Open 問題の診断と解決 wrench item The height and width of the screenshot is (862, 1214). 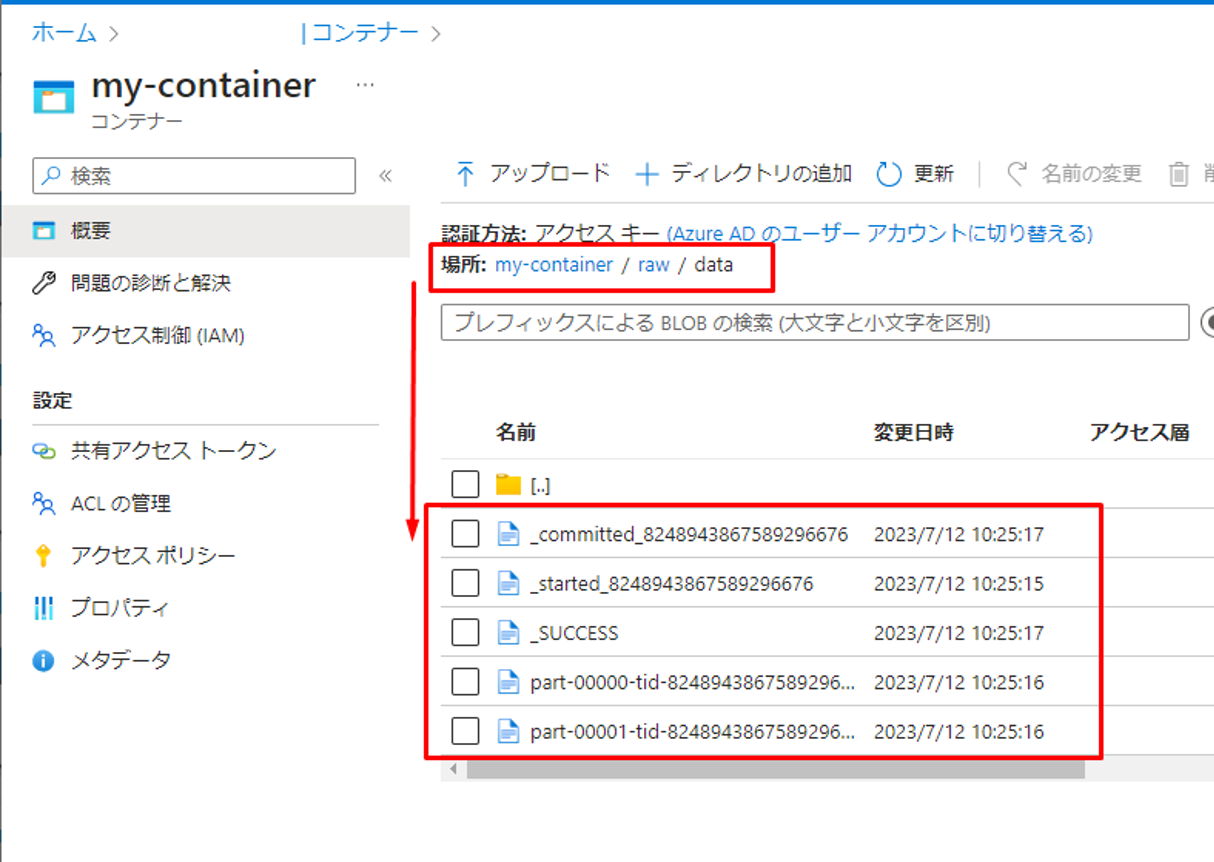pos(150,283)
